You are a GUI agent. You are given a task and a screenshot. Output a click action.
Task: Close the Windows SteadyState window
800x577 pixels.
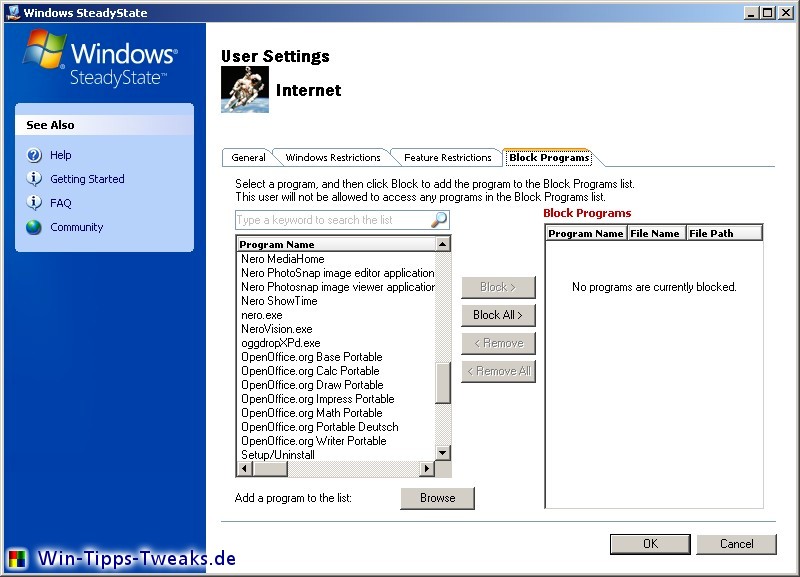(786, 13)
